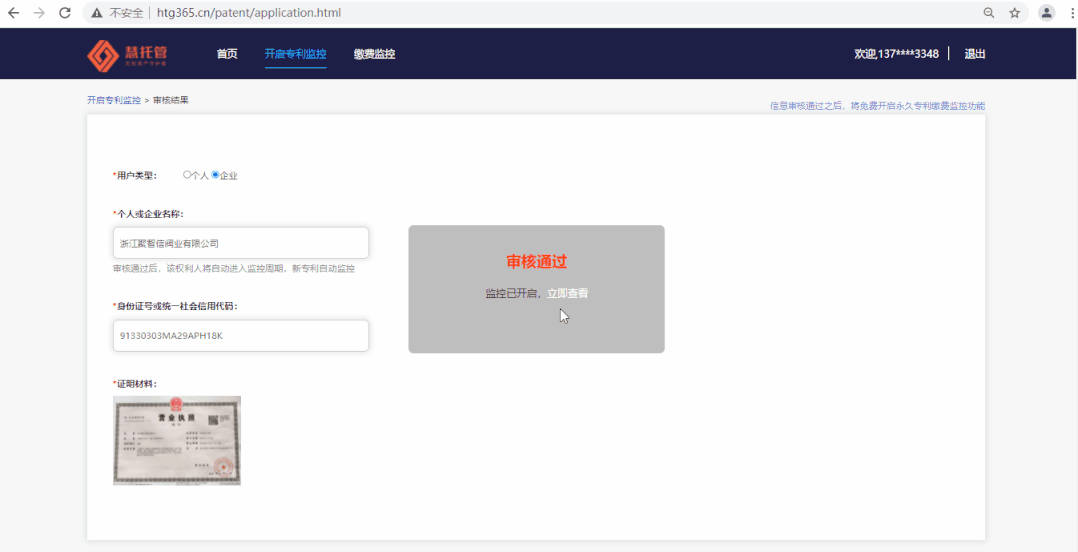Click the browser back arrow
Viewport: 1078px width, 552px height.
(x=14, y=13)
